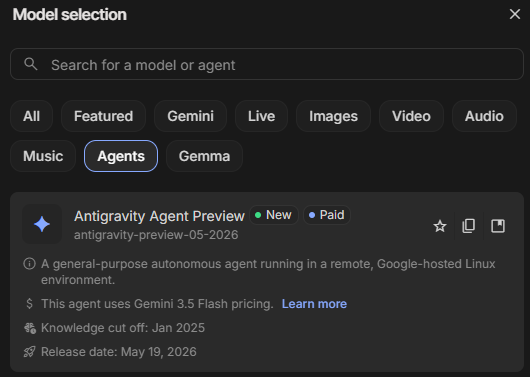Select the Featured filter chip
This screenshot has height=377, width=530.
click(103, 116)
